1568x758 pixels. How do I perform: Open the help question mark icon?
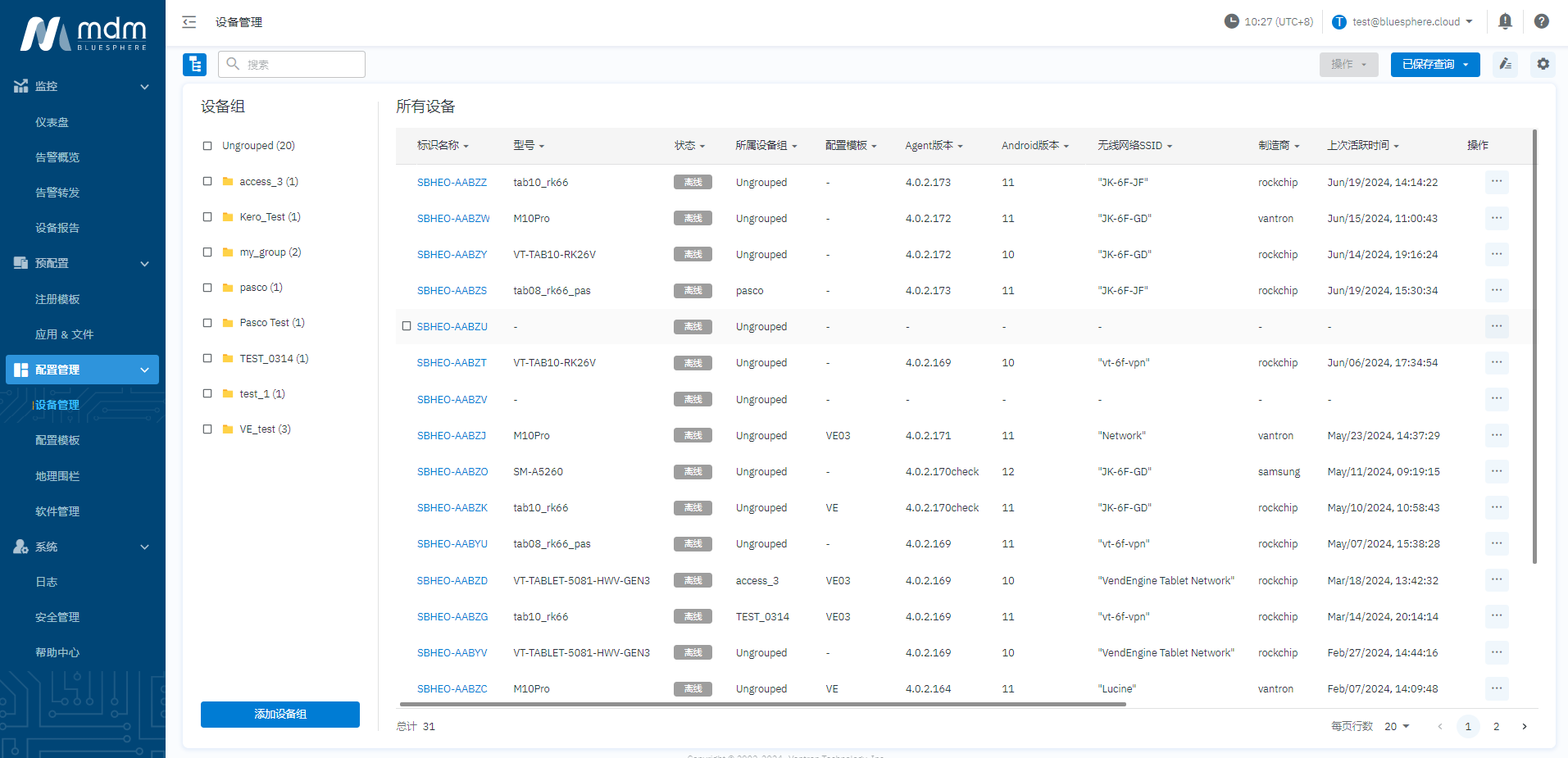(1541, 21)
